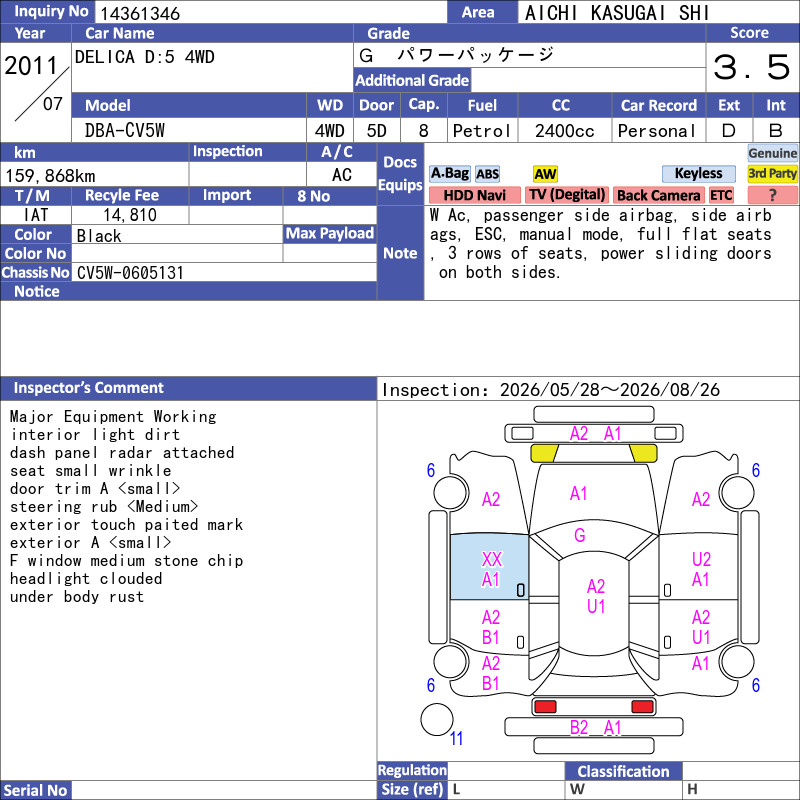Click the year 2011
This screenshot has height=800, width=800.
(x=31, y=66)
